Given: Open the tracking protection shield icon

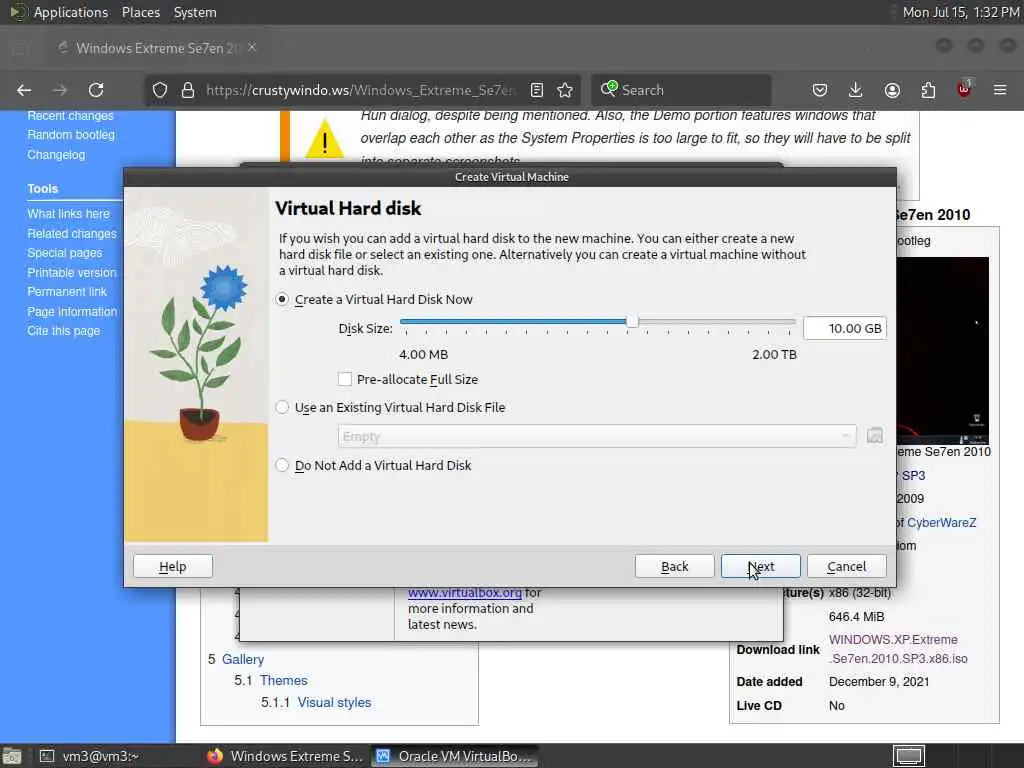Looking at the screenshot, I should pyautogui.click(x=160, y=90).
